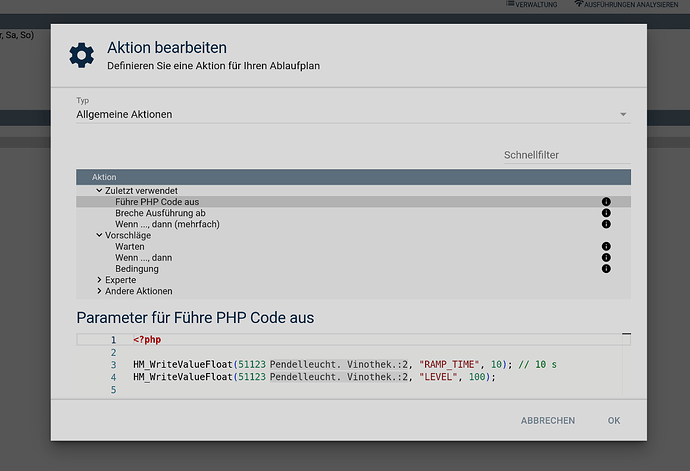Click the ABBRECHEN button
This screenshot has width=690, height=471.
pos(548,420)
